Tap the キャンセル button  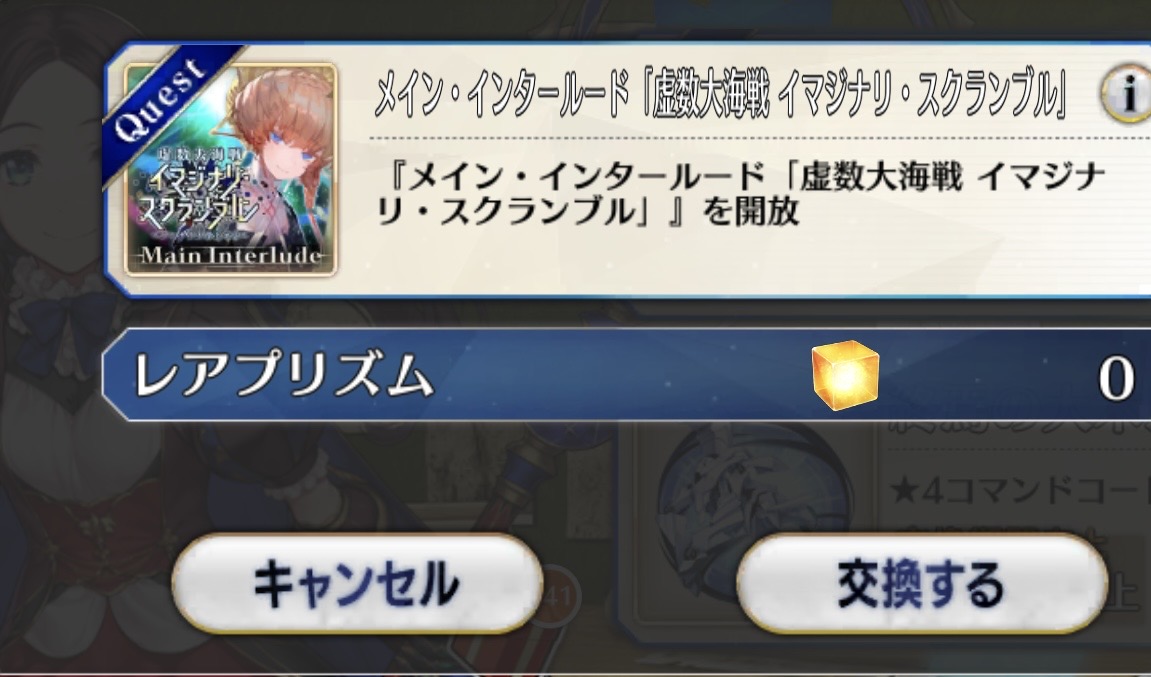click(357, 584)
